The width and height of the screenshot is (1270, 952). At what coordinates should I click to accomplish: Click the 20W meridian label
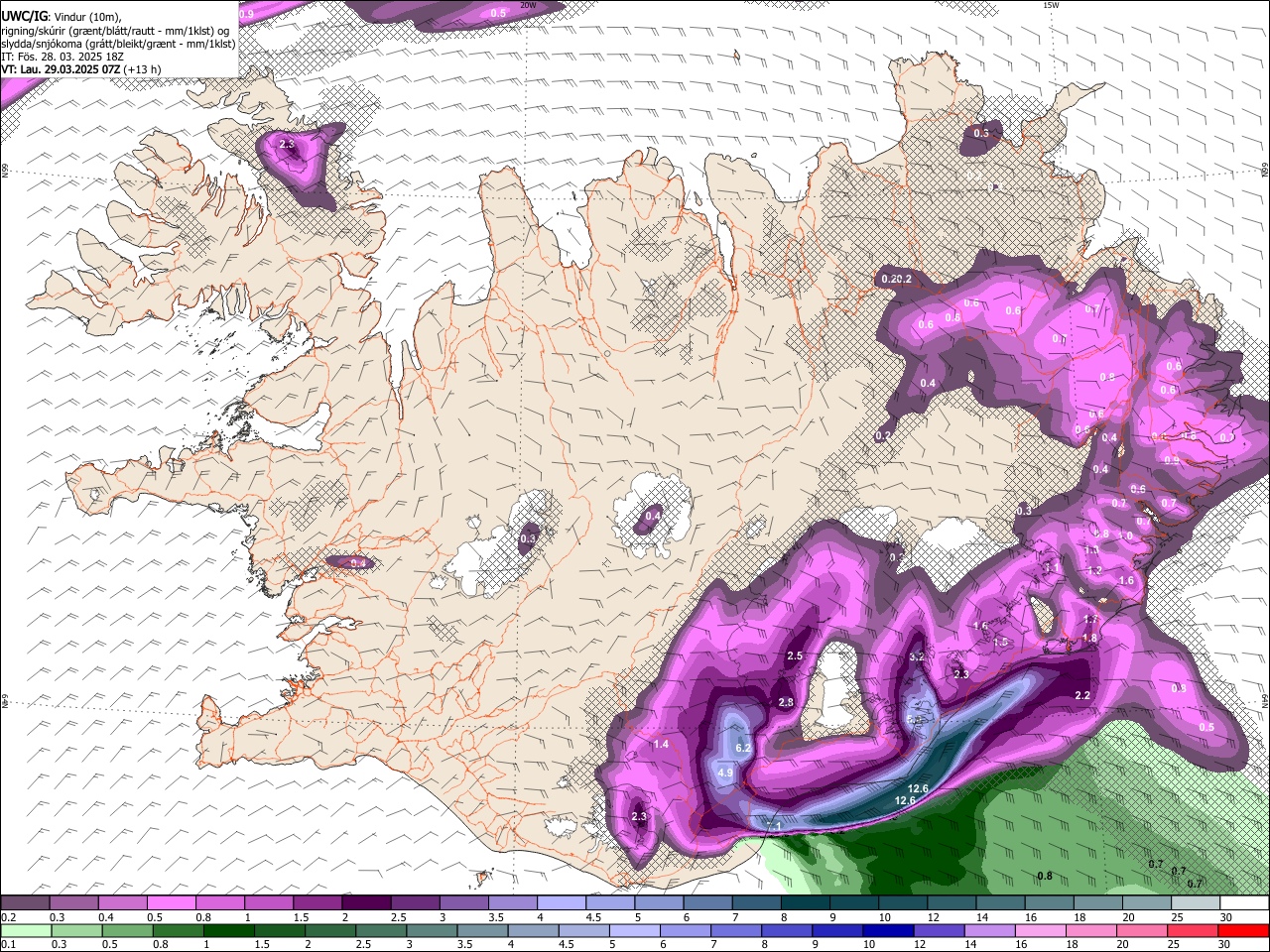click(x=528, y=5)
